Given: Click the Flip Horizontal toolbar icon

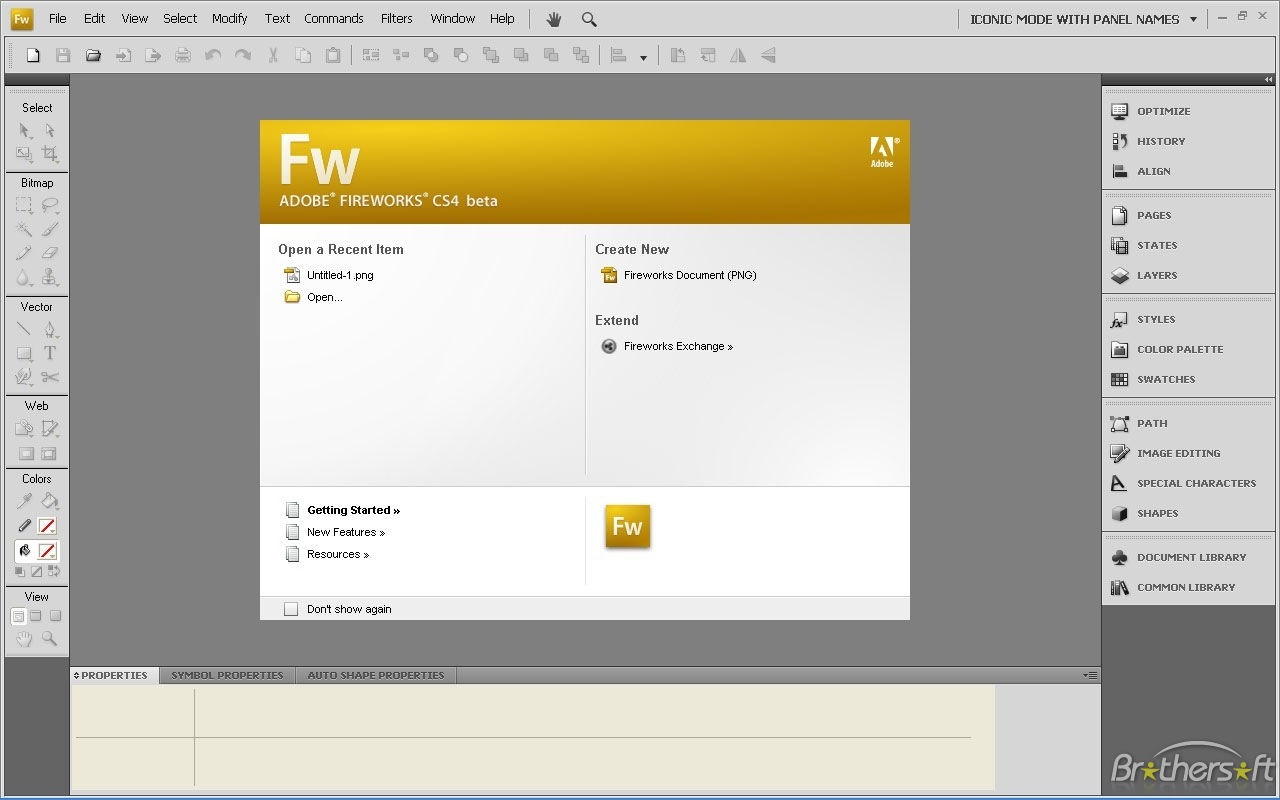Looking at the screenshot, I should point(738,56).
